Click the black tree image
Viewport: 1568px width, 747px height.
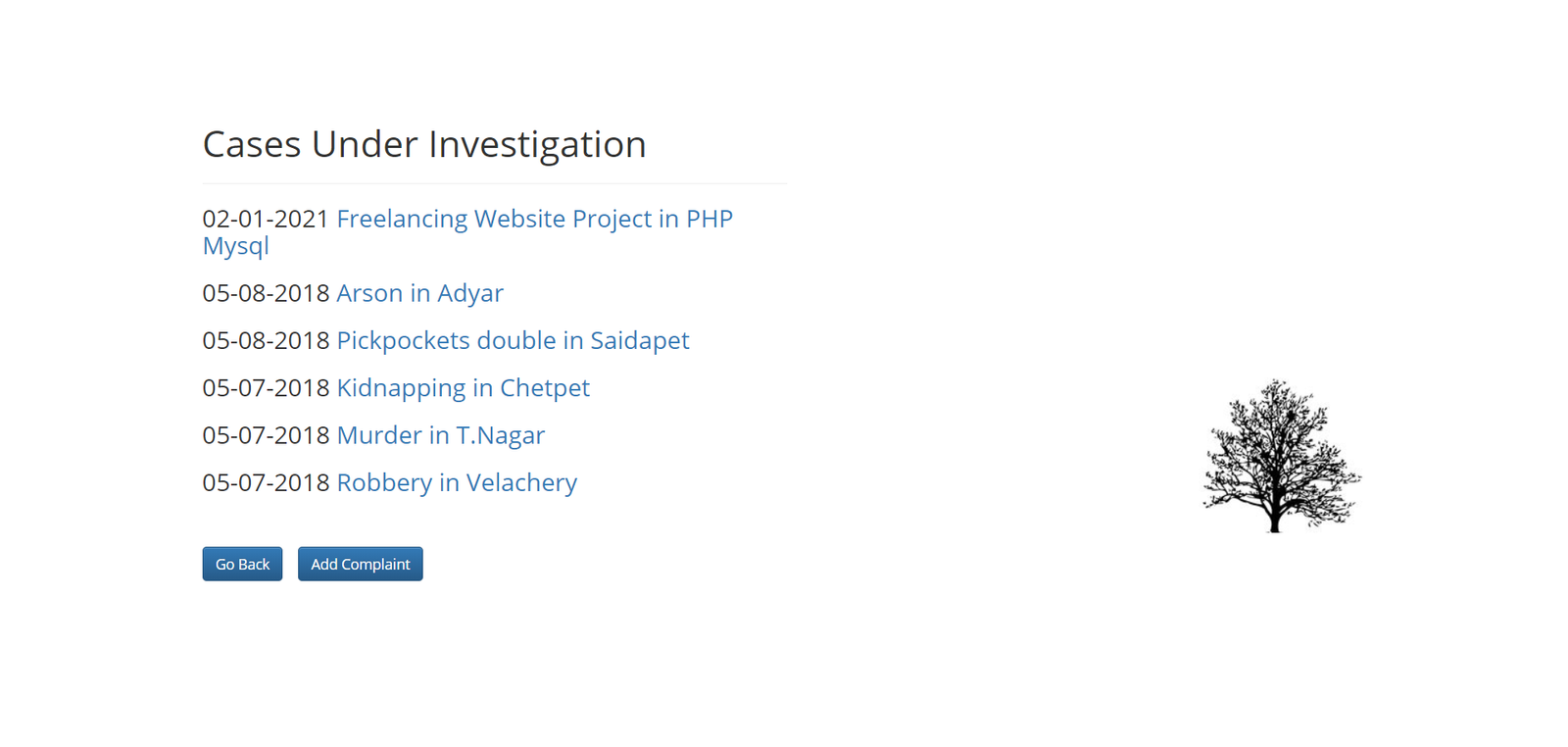click(x=1280, y=456)
